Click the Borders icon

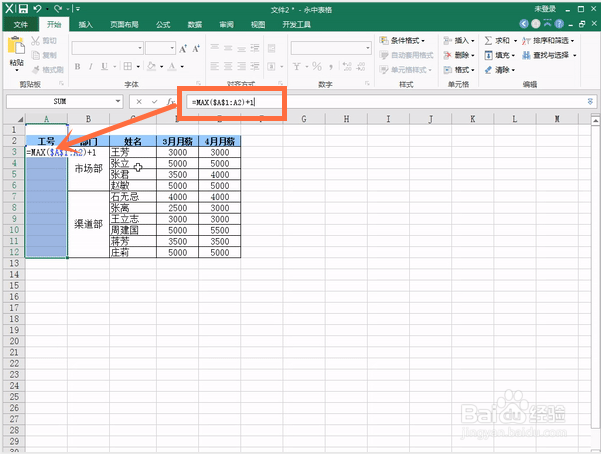tap(128, 66)
